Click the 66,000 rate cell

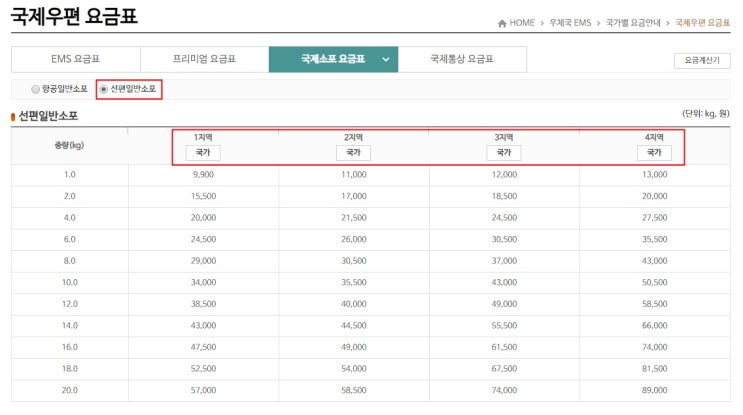pyautogui.click(x=655, y=325)
